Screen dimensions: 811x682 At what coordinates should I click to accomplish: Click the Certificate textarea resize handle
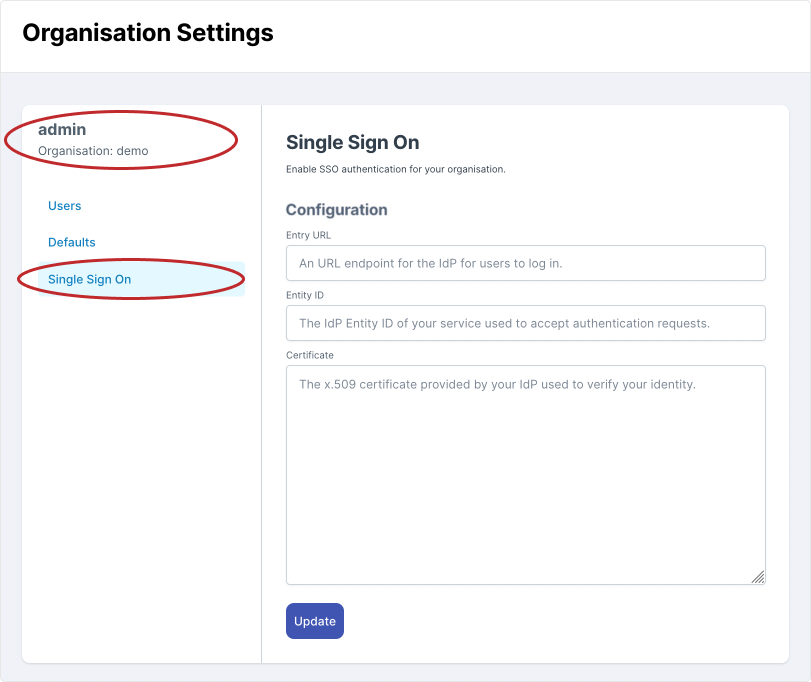[x=758, y=577]
